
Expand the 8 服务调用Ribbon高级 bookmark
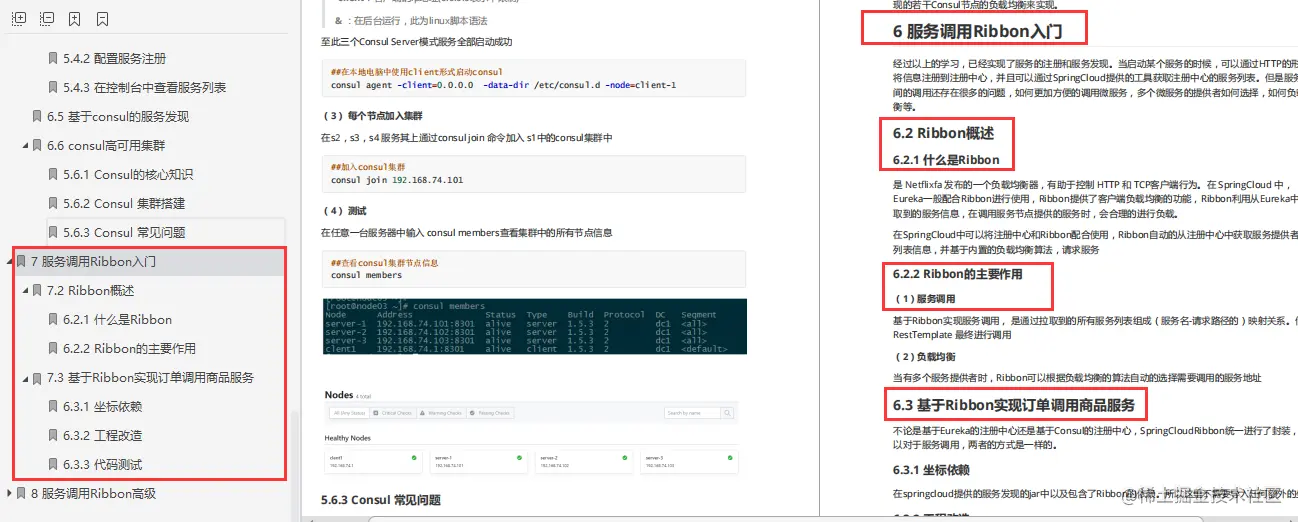click(x=9, y=493)
